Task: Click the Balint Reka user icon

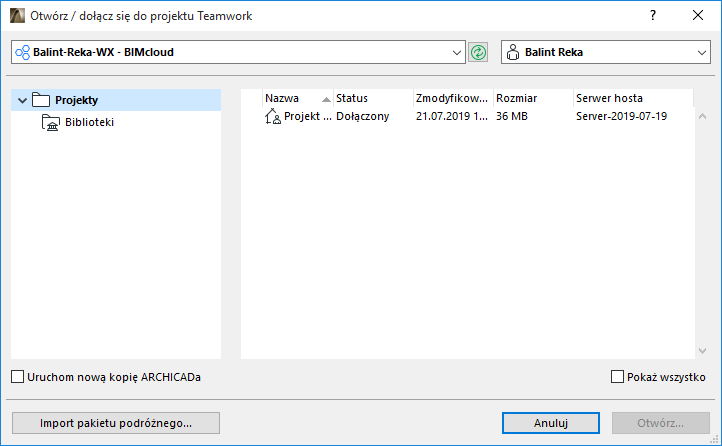Action: [512, 52]
